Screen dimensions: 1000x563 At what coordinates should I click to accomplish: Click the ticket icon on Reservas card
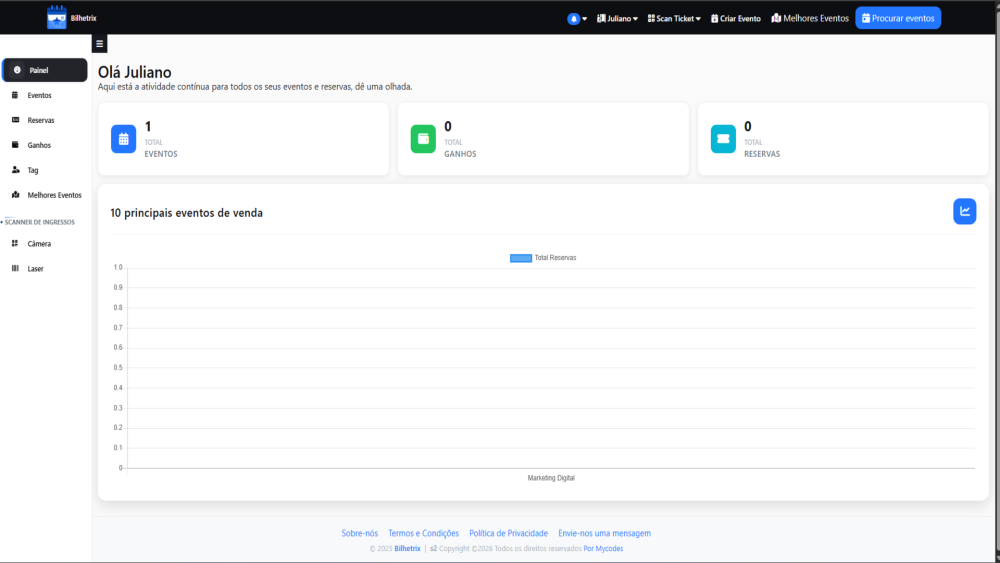point(723,139)
